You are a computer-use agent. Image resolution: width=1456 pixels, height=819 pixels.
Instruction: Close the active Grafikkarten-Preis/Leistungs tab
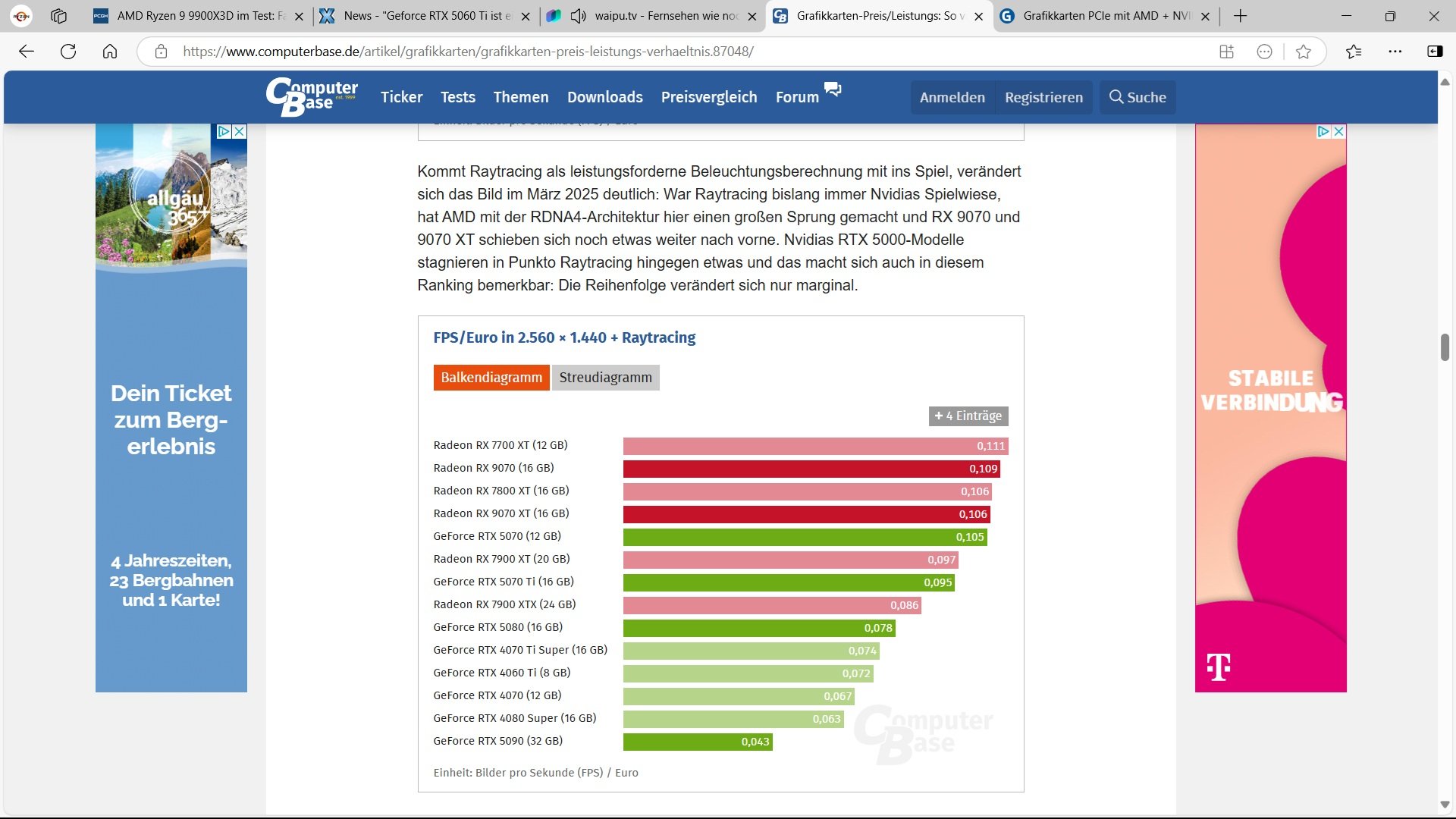pyautogui.click(x=978, y=16)
